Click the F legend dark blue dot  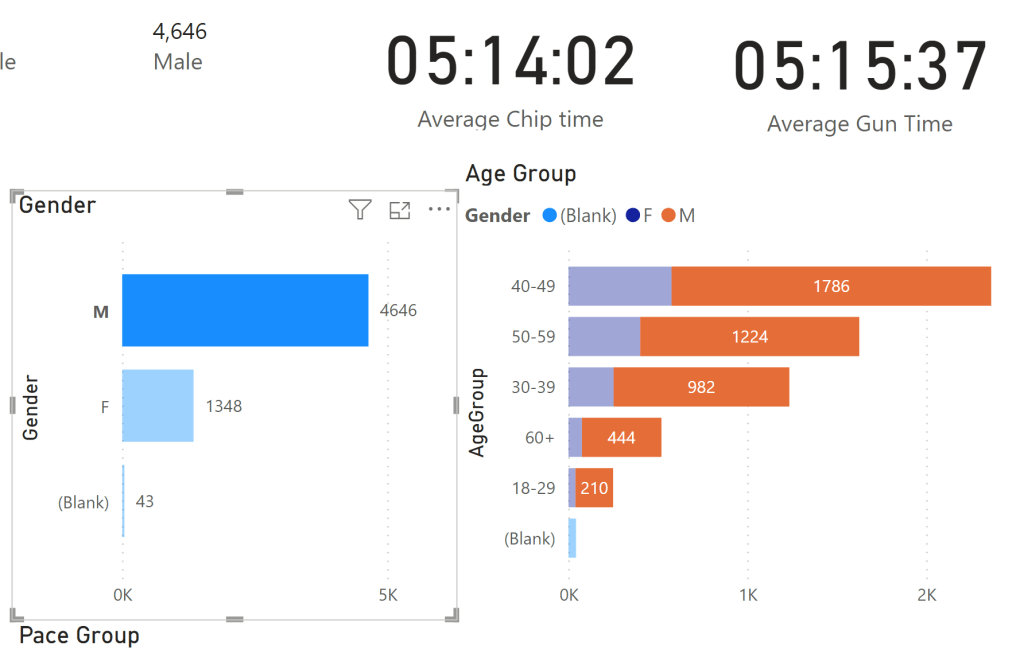(x=632, y=215)
